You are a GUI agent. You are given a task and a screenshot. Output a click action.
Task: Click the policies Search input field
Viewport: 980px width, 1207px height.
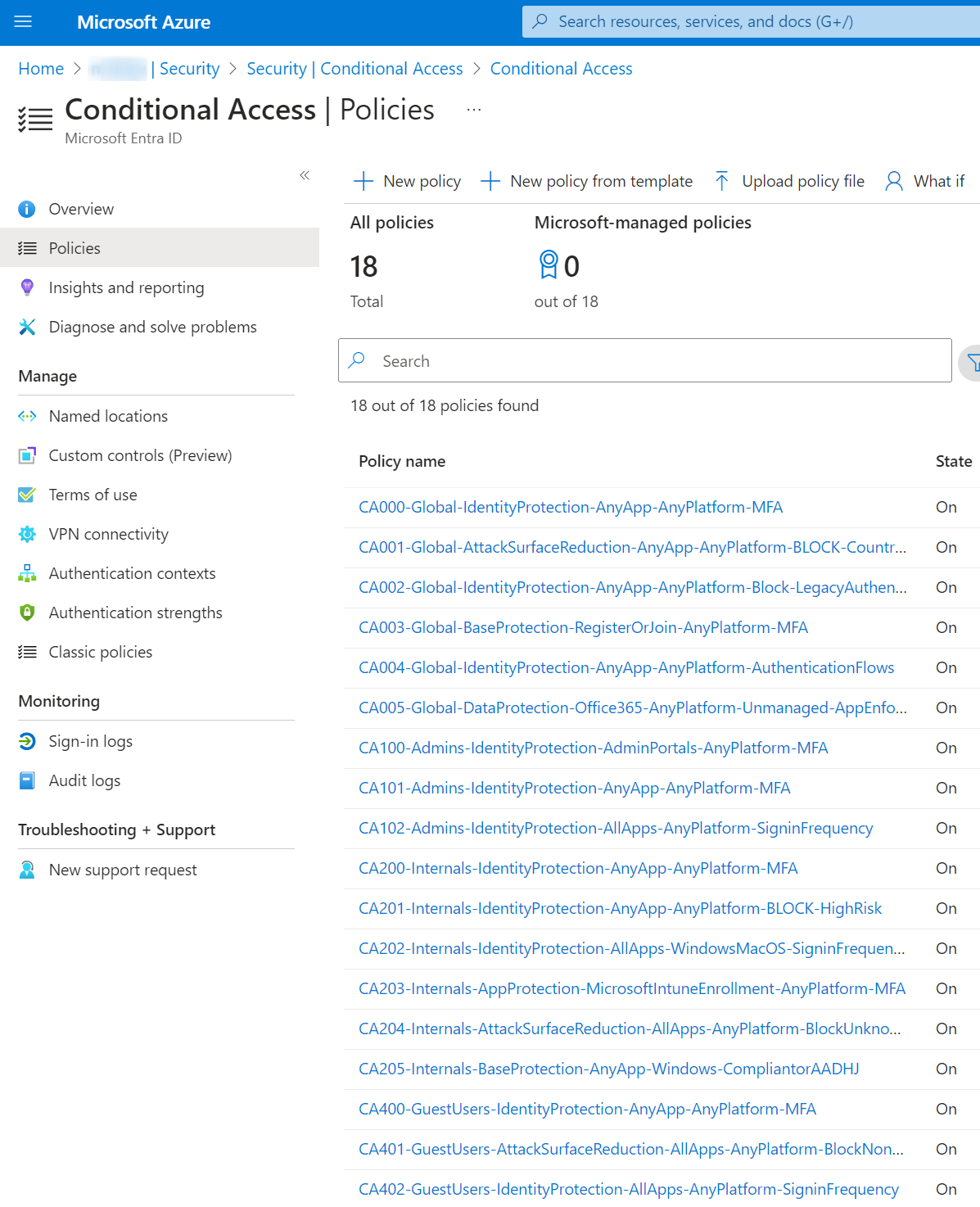[x=645, y=361]
